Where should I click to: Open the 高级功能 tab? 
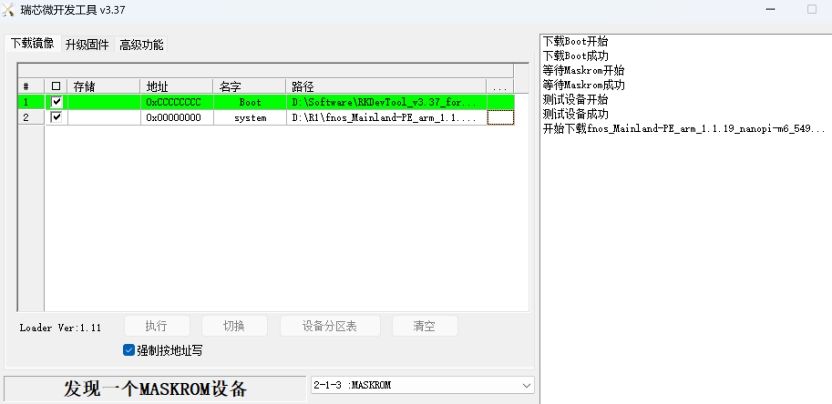pyautogui.click(x=141, y=45)
